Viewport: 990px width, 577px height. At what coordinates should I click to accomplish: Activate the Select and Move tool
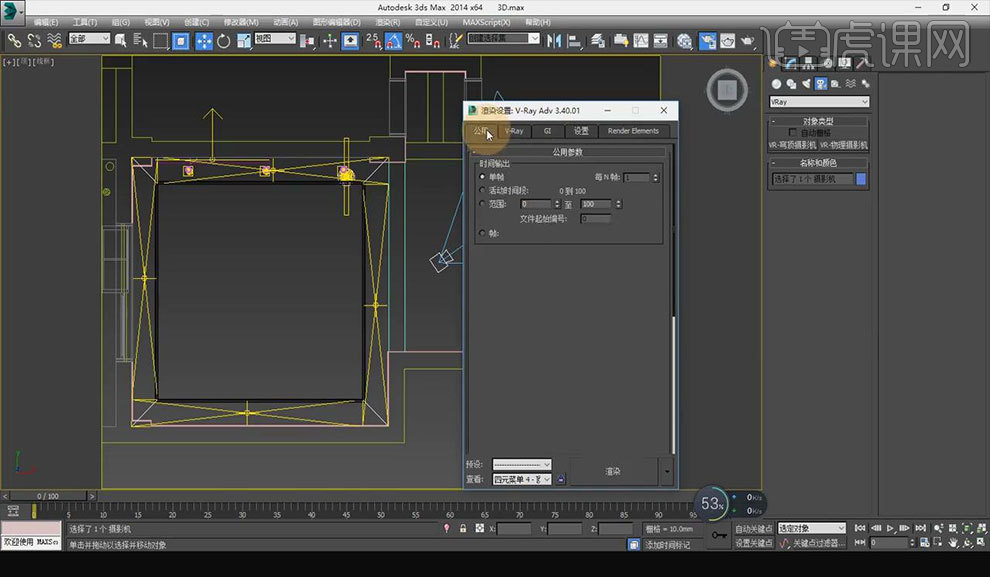coord(203,41)
